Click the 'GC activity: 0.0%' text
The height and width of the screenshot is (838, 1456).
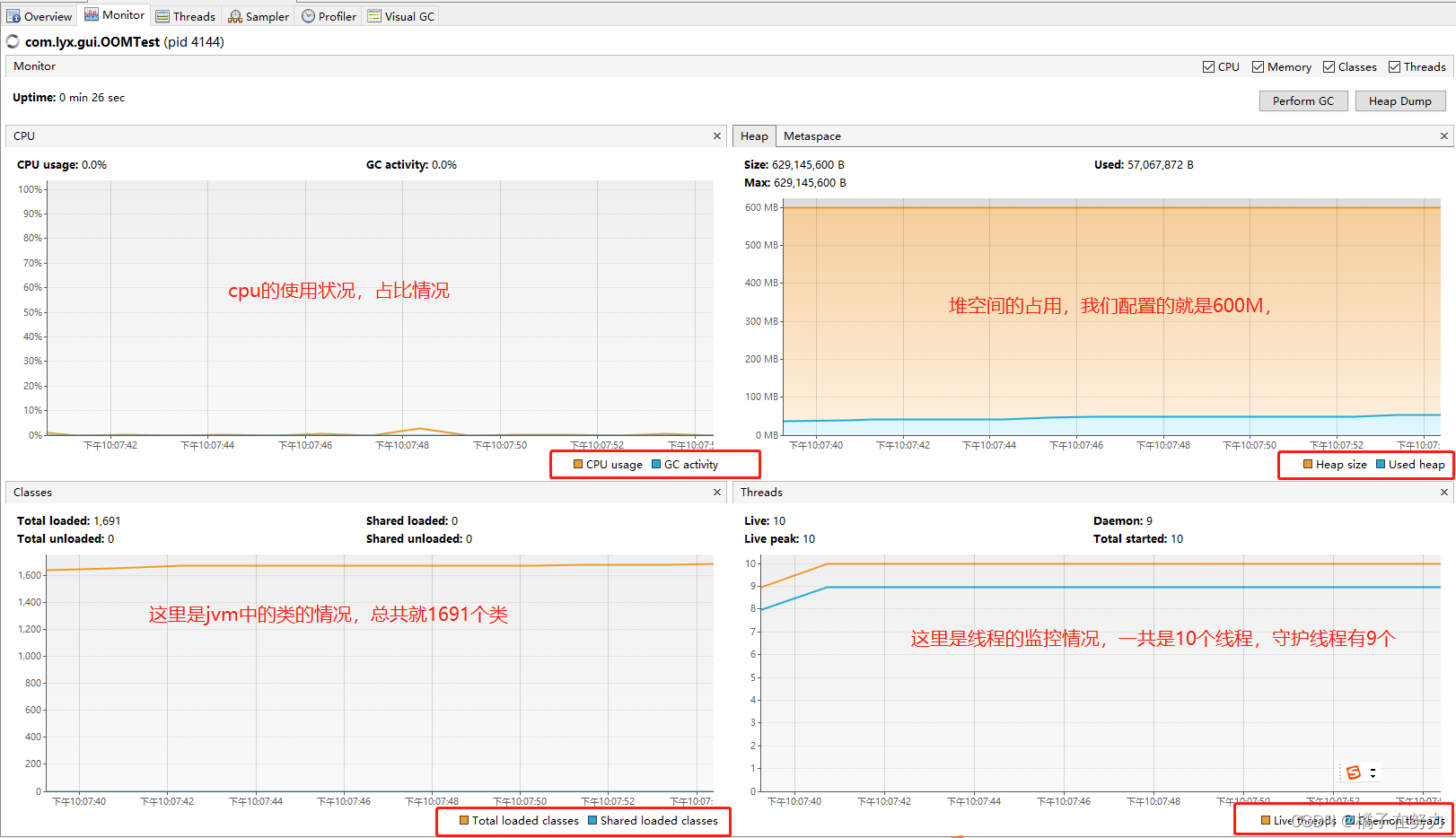click(x=411, y=165)
